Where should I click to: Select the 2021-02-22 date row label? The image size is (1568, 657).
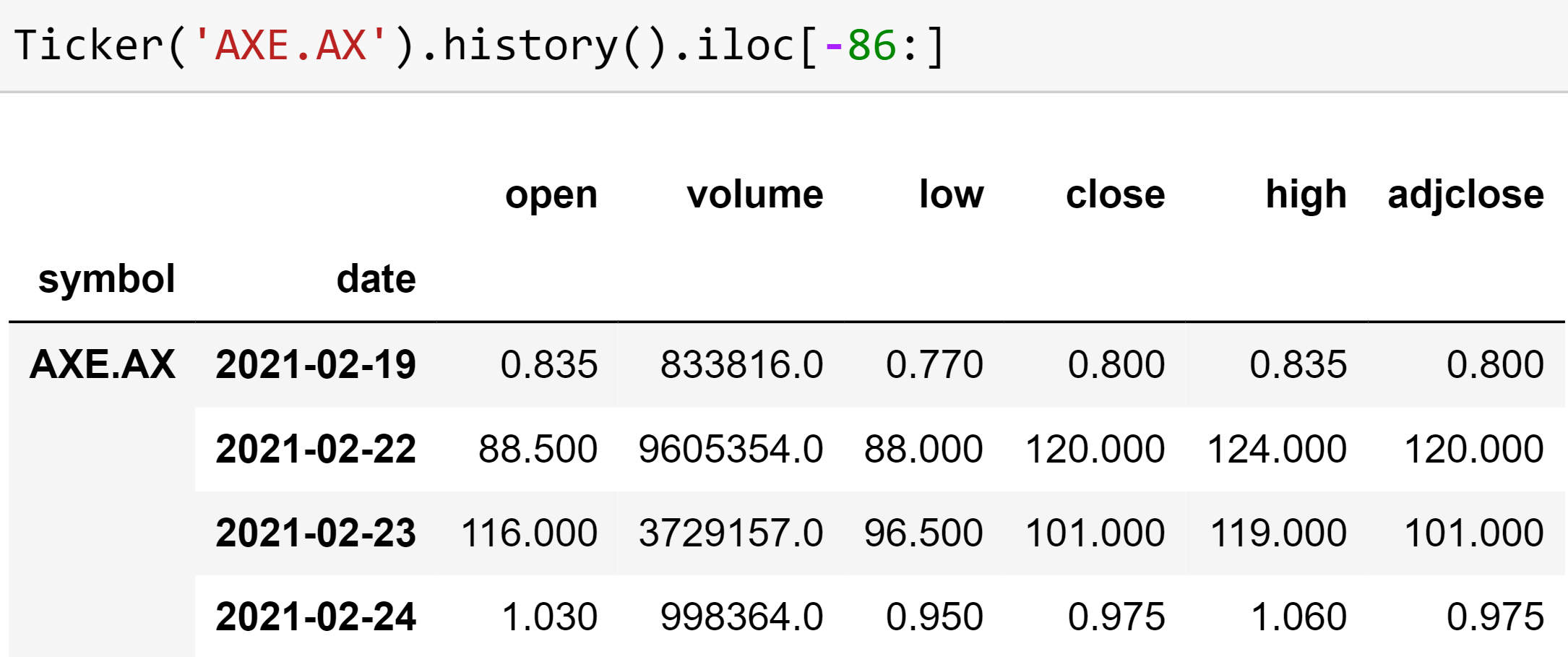click(316, 449)
